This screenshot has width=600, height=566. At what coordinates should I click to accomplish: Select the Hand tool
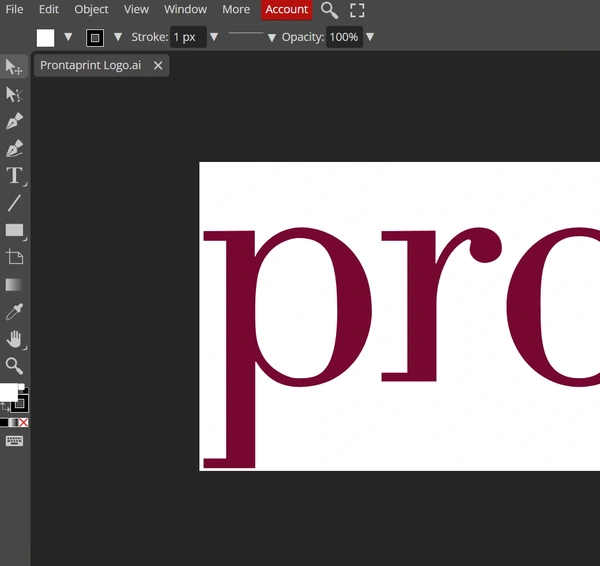tap(14, 339)
